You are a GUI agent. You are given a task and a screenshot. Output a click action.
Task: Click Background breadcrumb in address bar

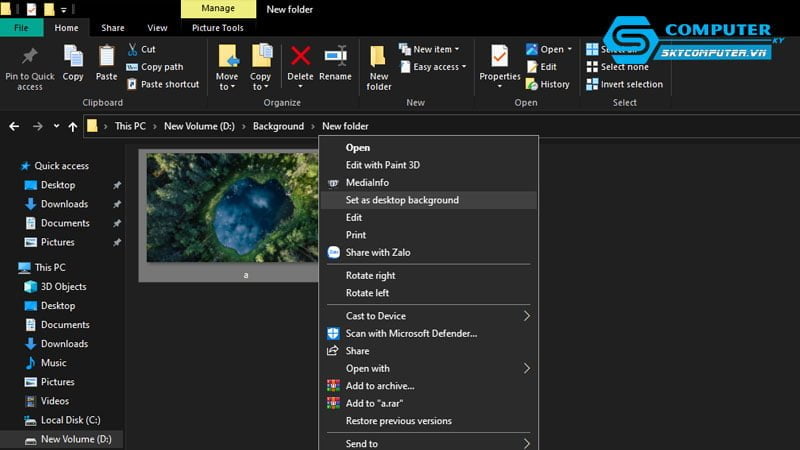[278, 126]
